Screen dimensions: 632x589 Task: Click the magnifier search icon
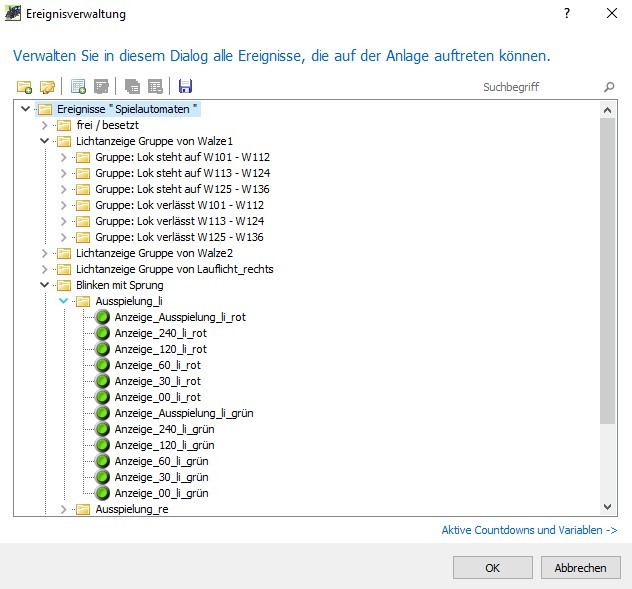click(x=609, y=87)
